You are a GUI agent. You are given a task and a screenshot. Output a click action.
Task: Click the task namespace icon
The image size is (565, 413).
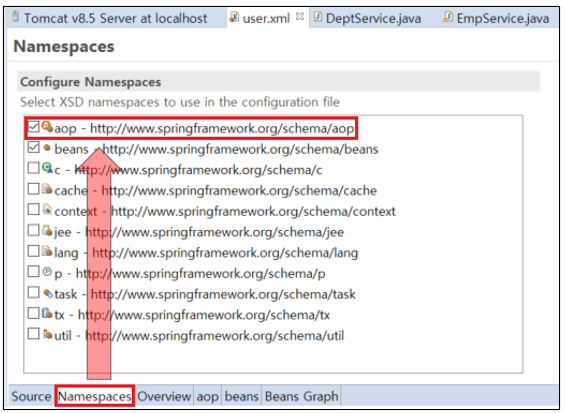coord(48,293)
